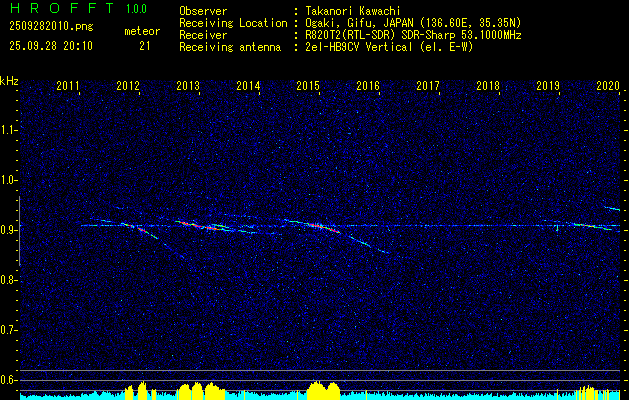
Task: Click the grey vertical frequency range bar at left
Action: (20, 231)
